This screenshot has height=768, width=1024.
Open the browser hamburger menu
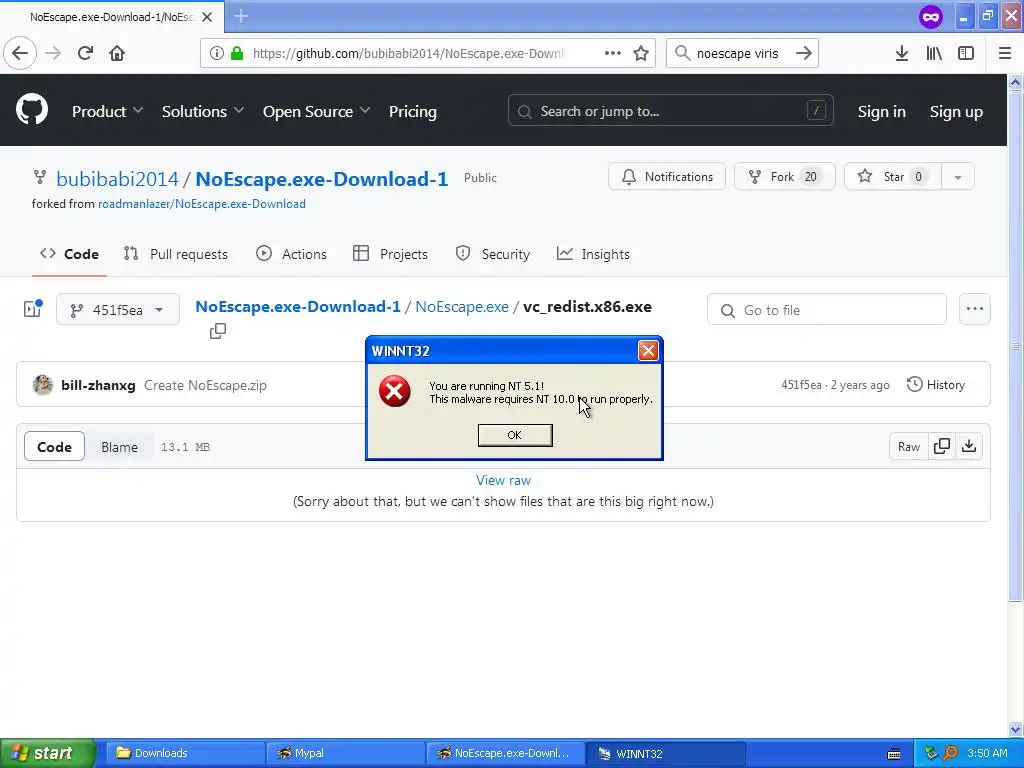pos(1005,53)
